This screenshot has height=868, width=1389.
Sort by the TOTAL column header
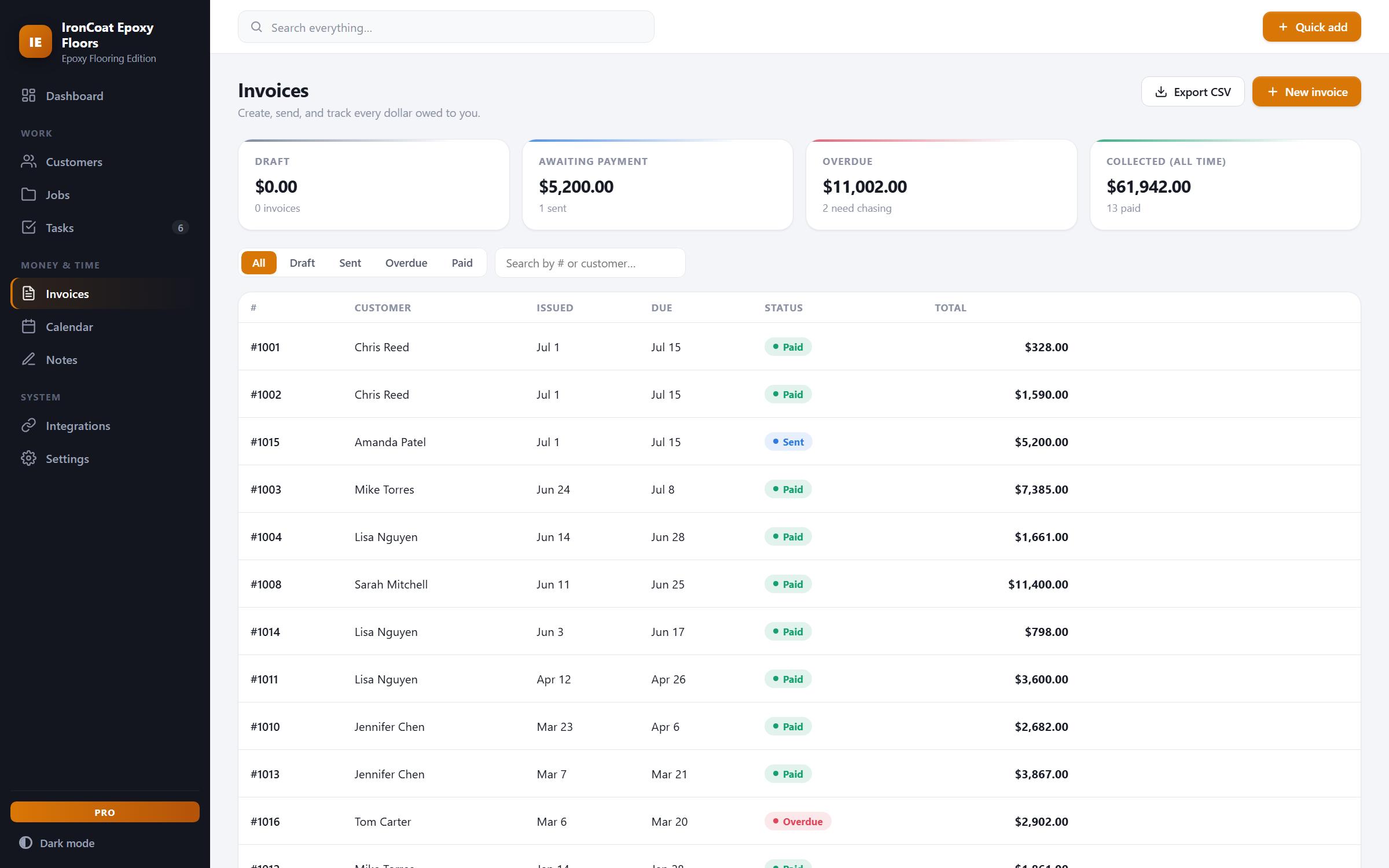(x=950, y=308)
